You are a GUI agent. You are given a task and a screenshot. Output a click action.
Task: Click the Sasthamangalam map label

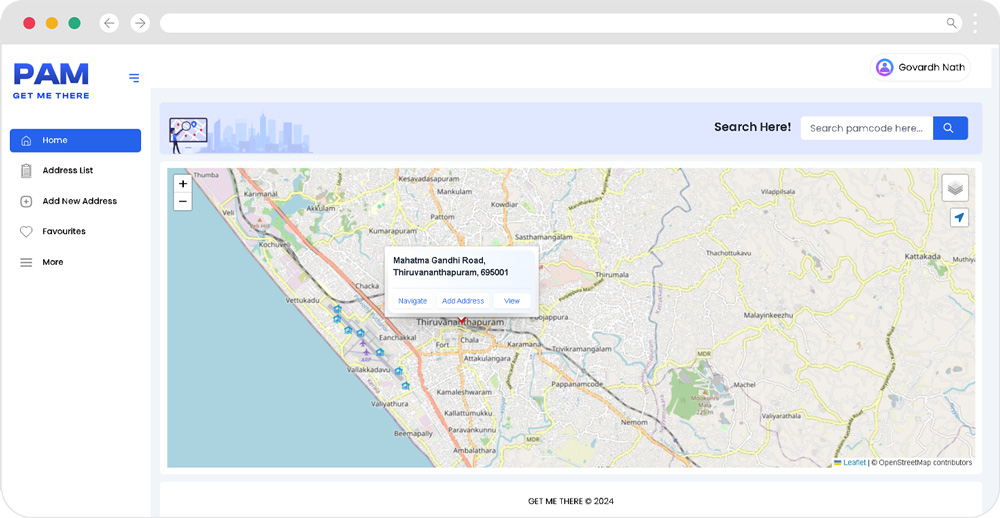pyautogui.click(x=543, y=237)
